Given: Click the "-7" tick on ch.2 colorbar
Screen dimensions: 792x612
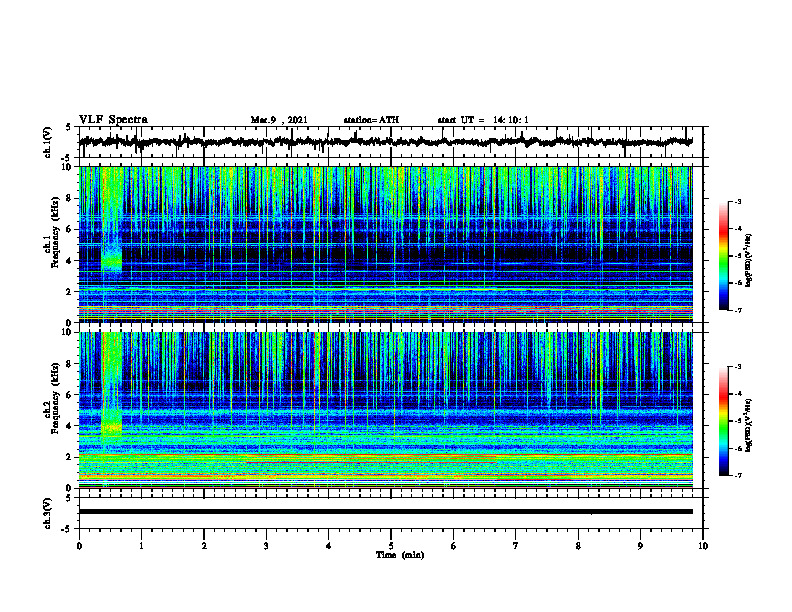Looking at the screenshot, I should pos(738,475).
